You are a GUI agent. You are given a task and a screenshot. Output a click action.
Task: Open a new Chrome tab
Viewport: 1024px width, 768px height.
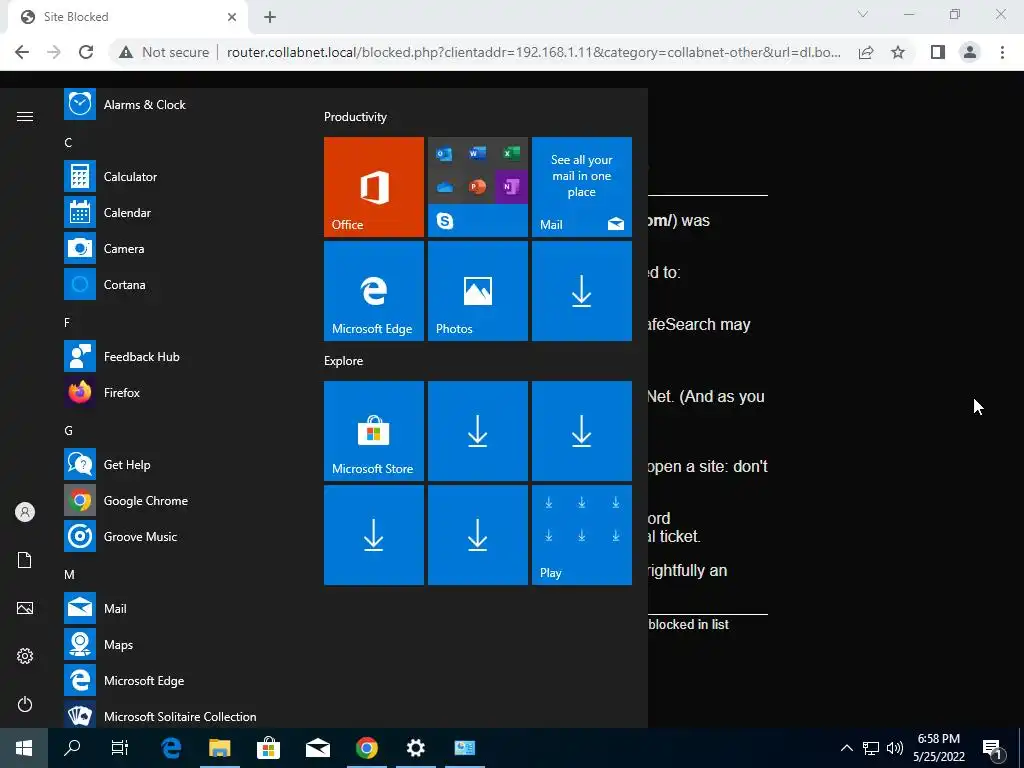pyautogui.click(x=270, y=18)
